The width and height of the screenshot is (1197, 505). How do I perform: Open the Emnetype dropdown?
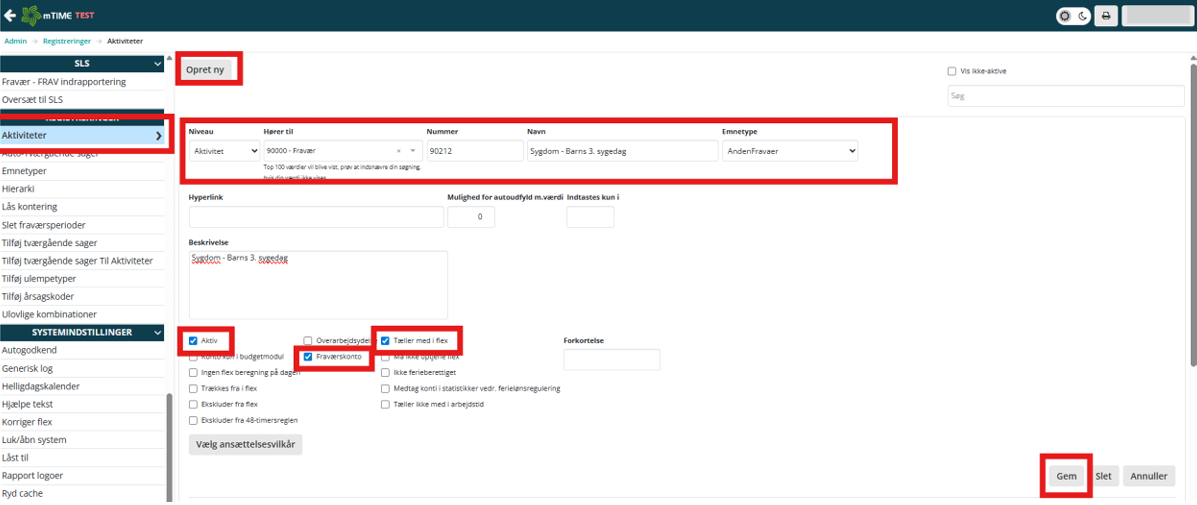click(x=789, y=151)
